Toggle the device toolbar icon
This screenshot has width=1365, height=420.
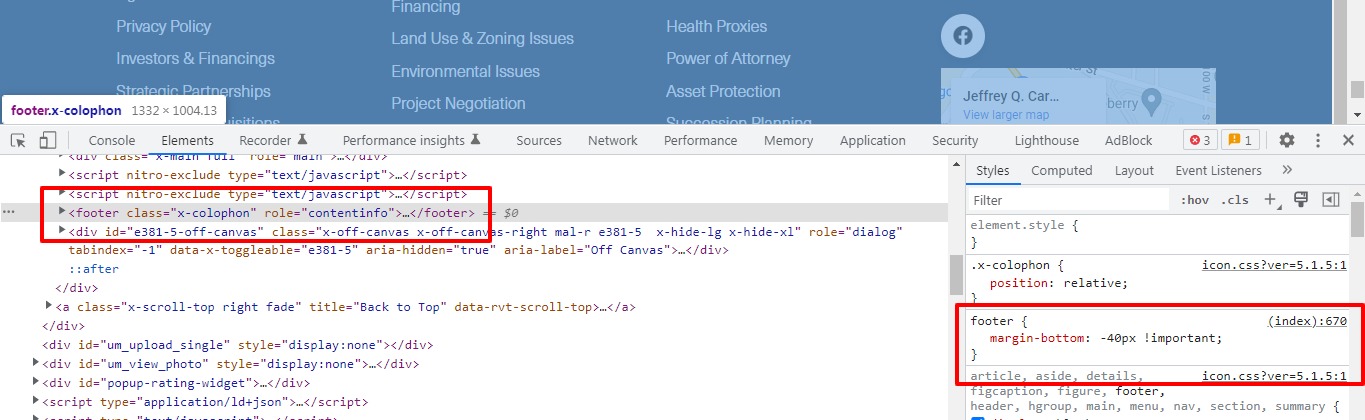click(x=48, y=140)
